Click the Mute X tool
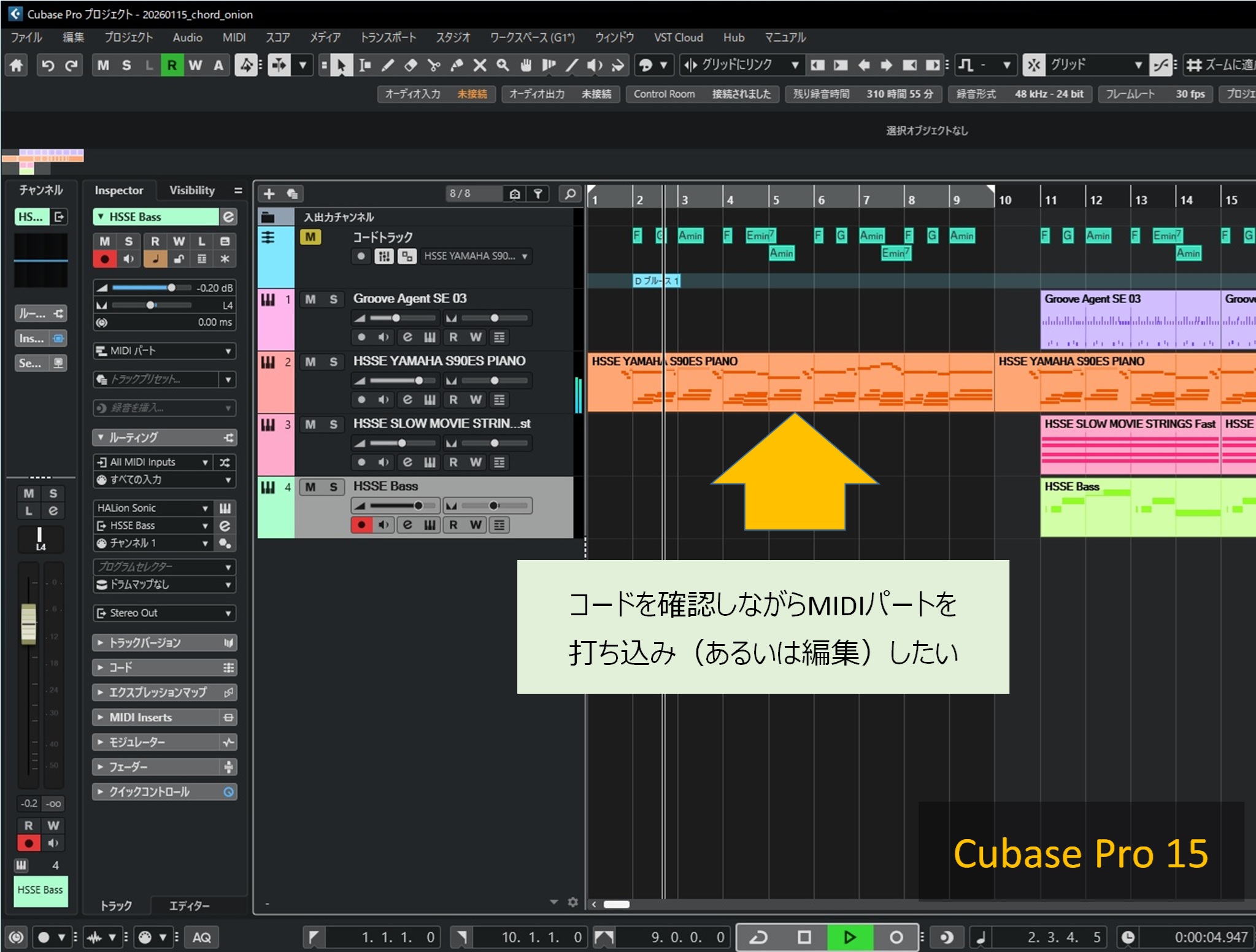 [480, 65]
